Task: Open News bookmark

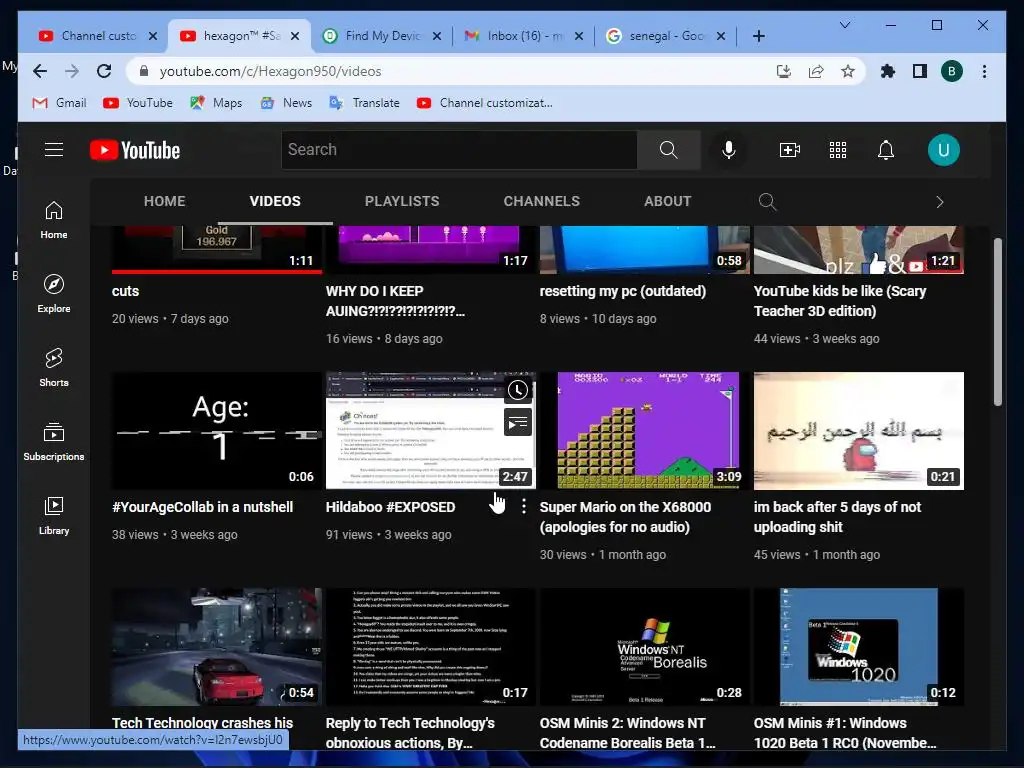Action: [286, 103]
